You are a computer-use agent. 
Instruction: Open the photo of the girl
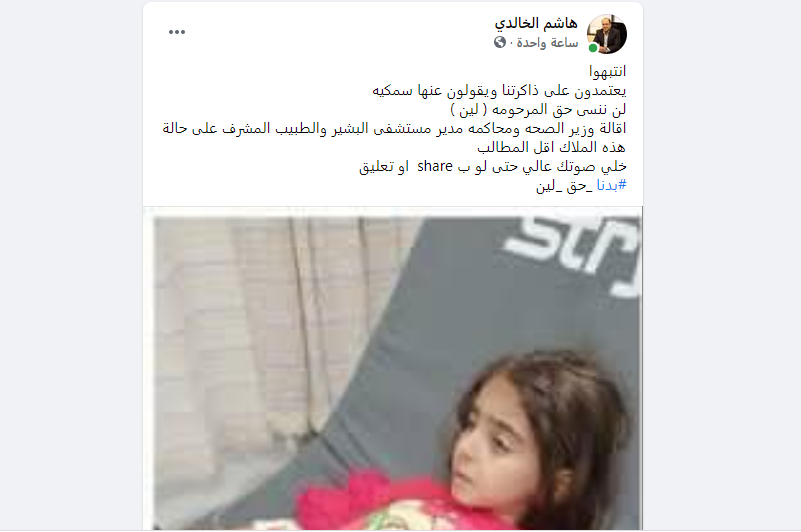[397, 373]
